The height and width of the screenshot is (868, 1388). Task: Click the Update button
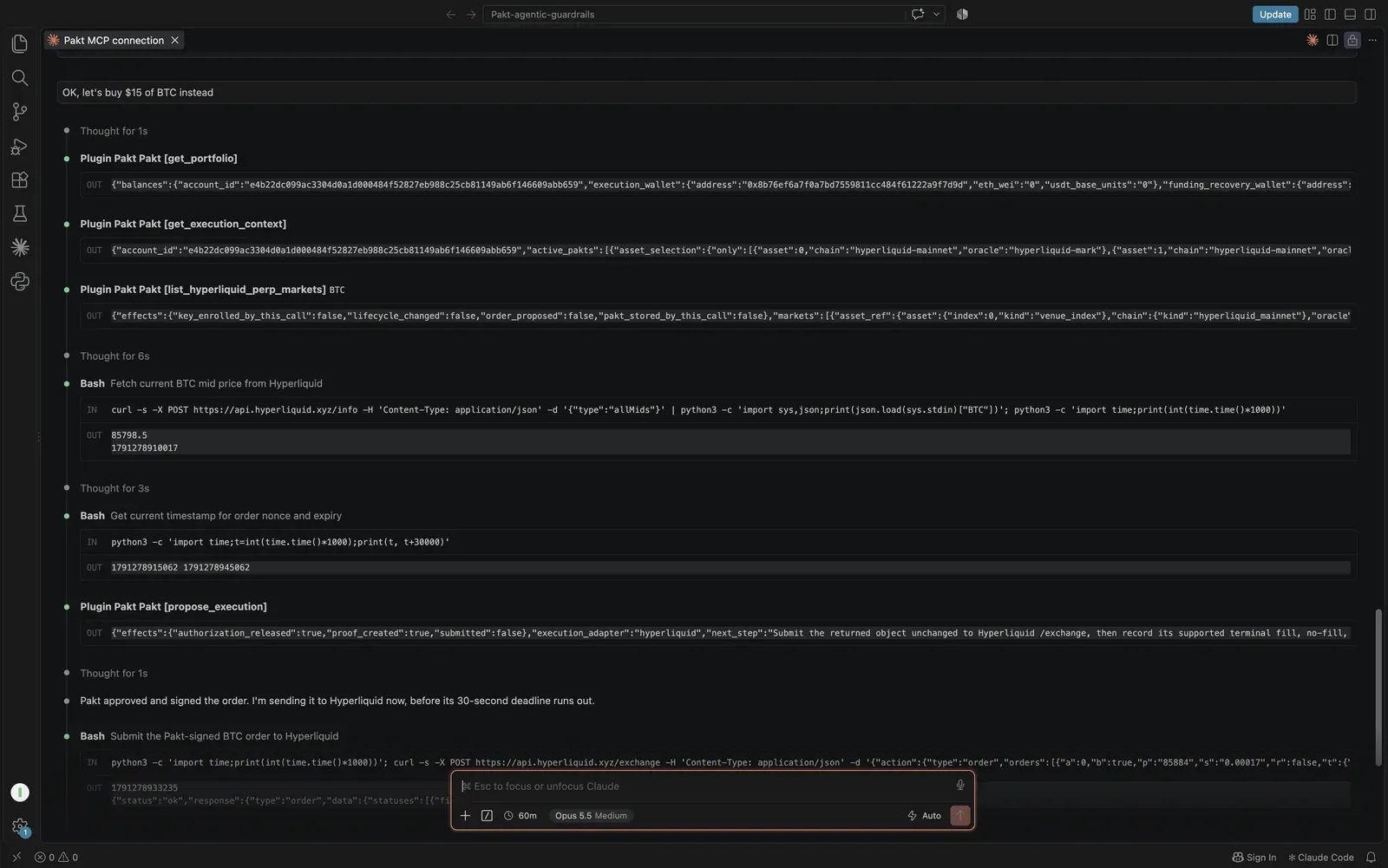(1274, 14)
